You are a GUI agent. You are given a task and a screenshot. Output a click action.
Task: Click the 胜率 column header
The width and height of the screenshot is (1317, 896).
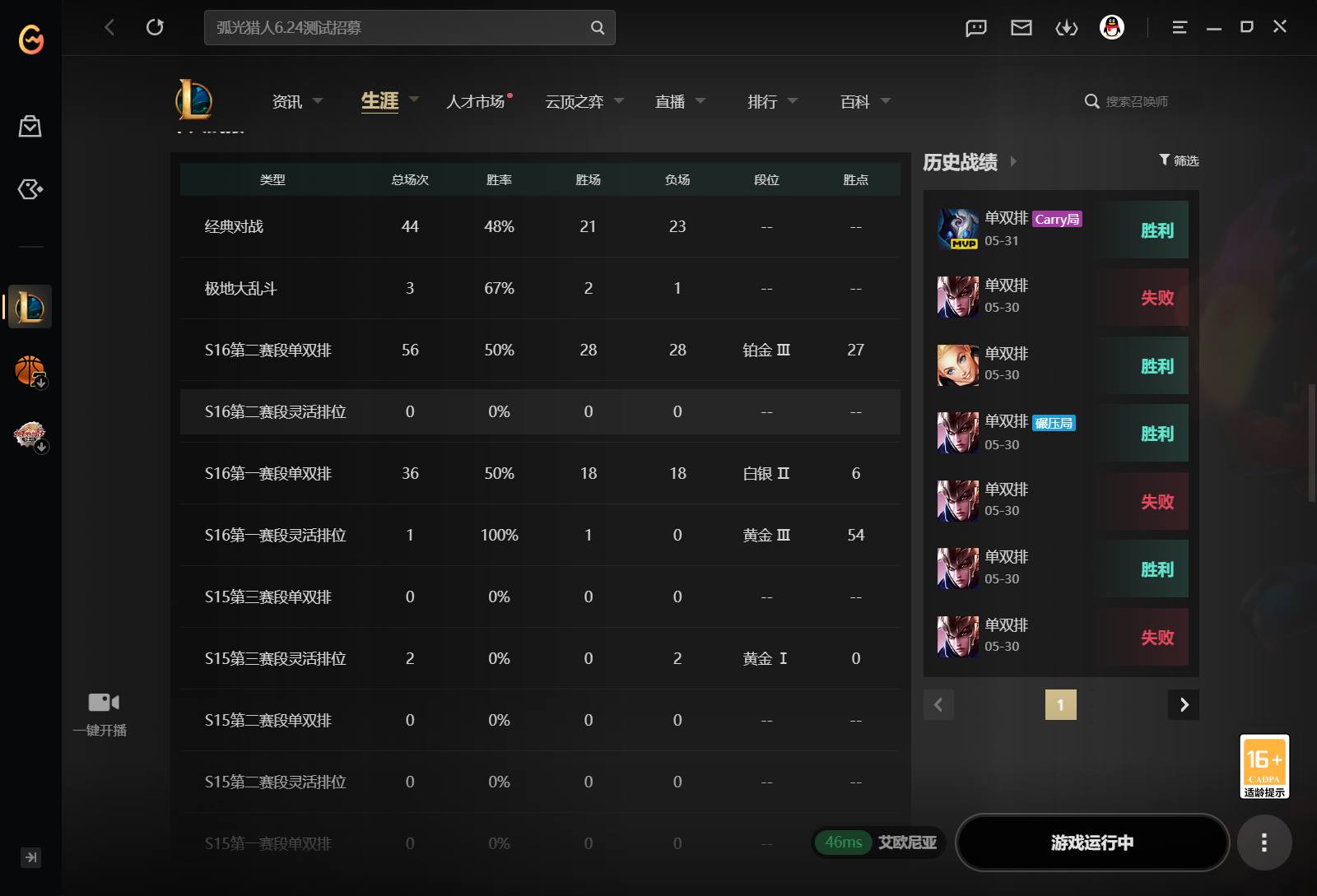click(499, 179)
